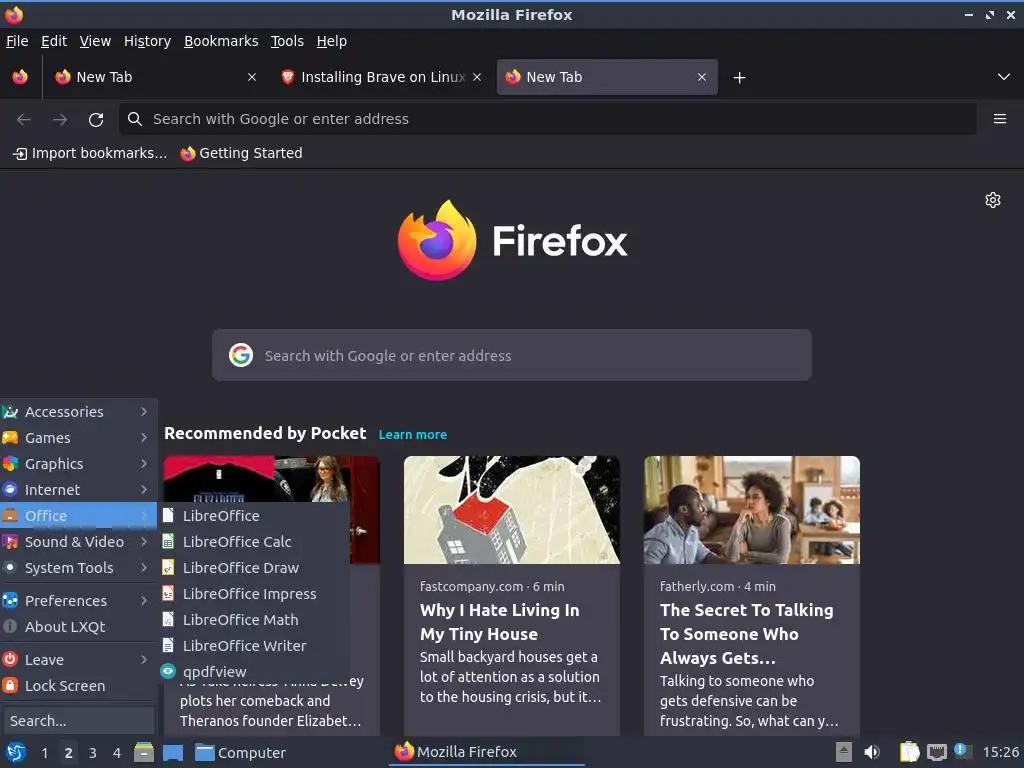Expand the Games submenu
The height and width of the screenshot is (768, 1024).
[78, 438]
